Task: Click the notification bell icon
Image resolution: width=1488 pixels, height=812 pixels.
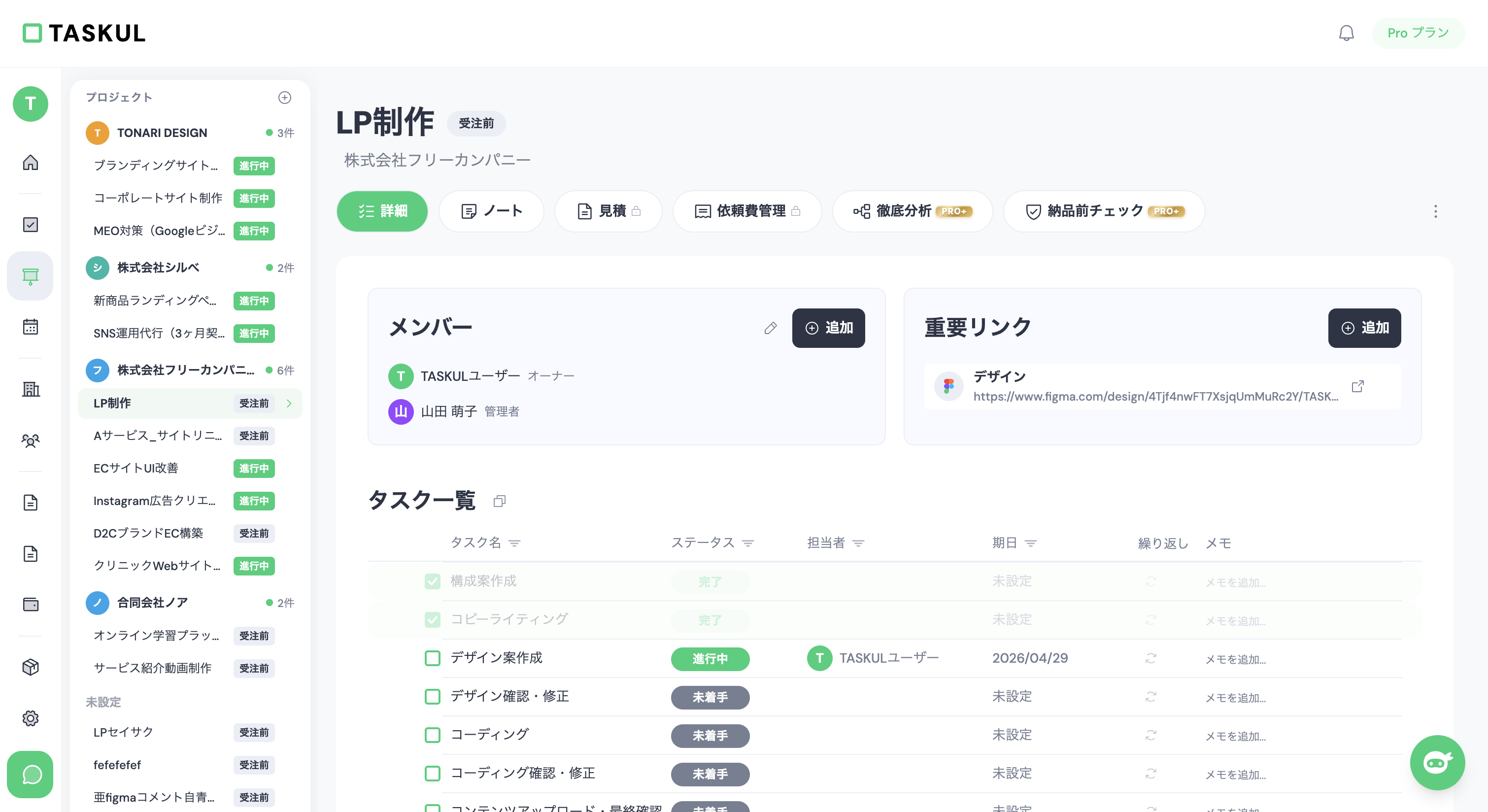Action: 1346,33
